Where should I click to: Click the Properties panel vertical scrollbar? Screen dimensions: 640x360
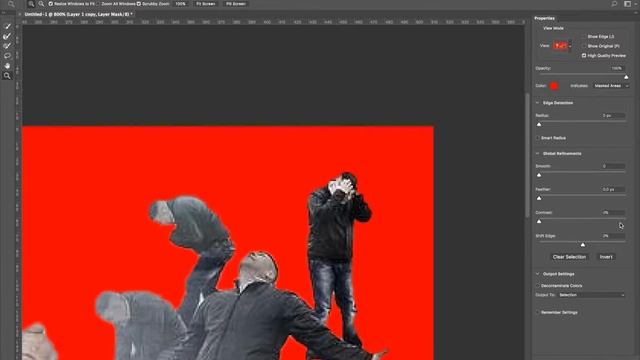coord(527,155)
